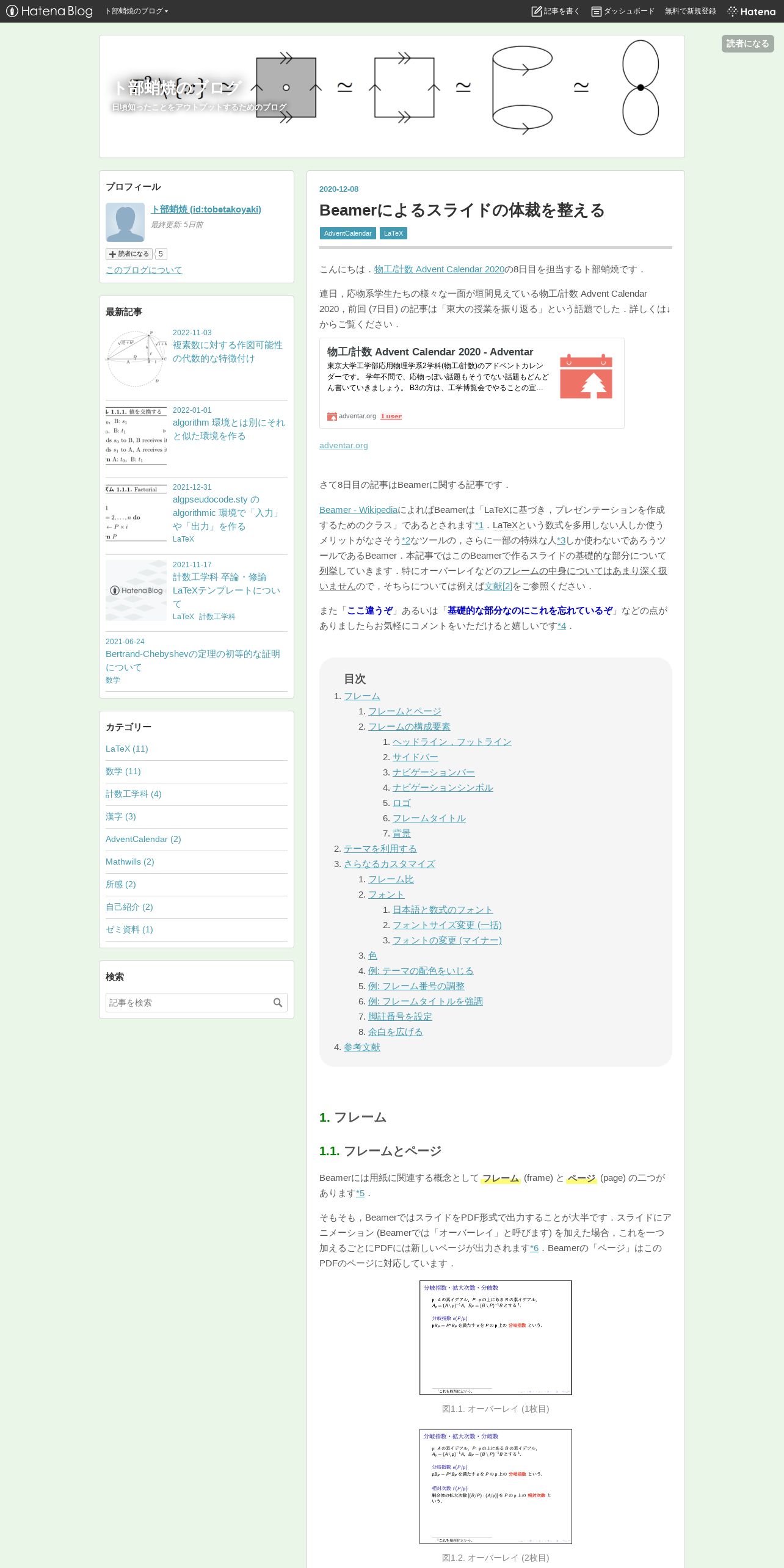Jump to テーマを利用する section
The width and height of the screenshot is (784, 1568).
(380, 849)
